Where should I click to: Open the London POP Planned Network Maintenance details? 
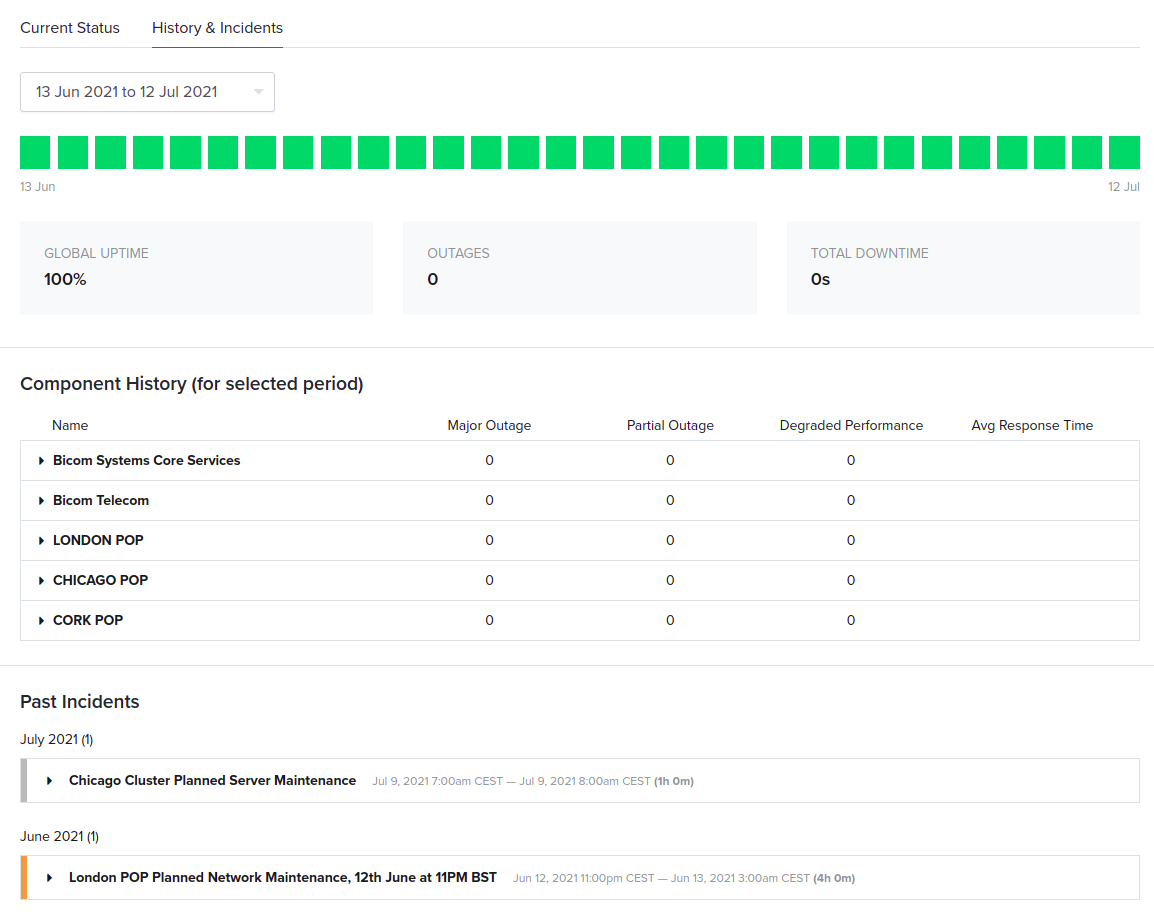[283, 877]
